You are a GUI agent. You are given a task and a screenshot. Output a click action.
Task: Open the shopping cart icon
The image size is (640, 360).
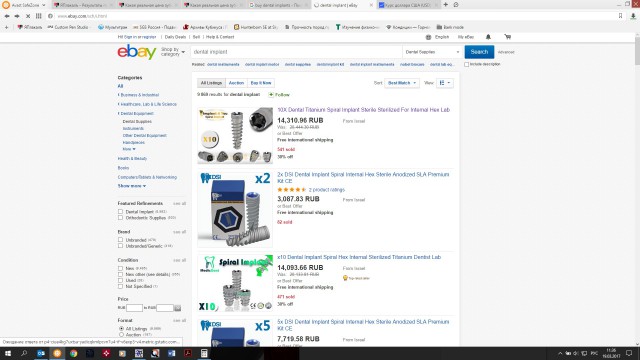(x=508, y=37)
